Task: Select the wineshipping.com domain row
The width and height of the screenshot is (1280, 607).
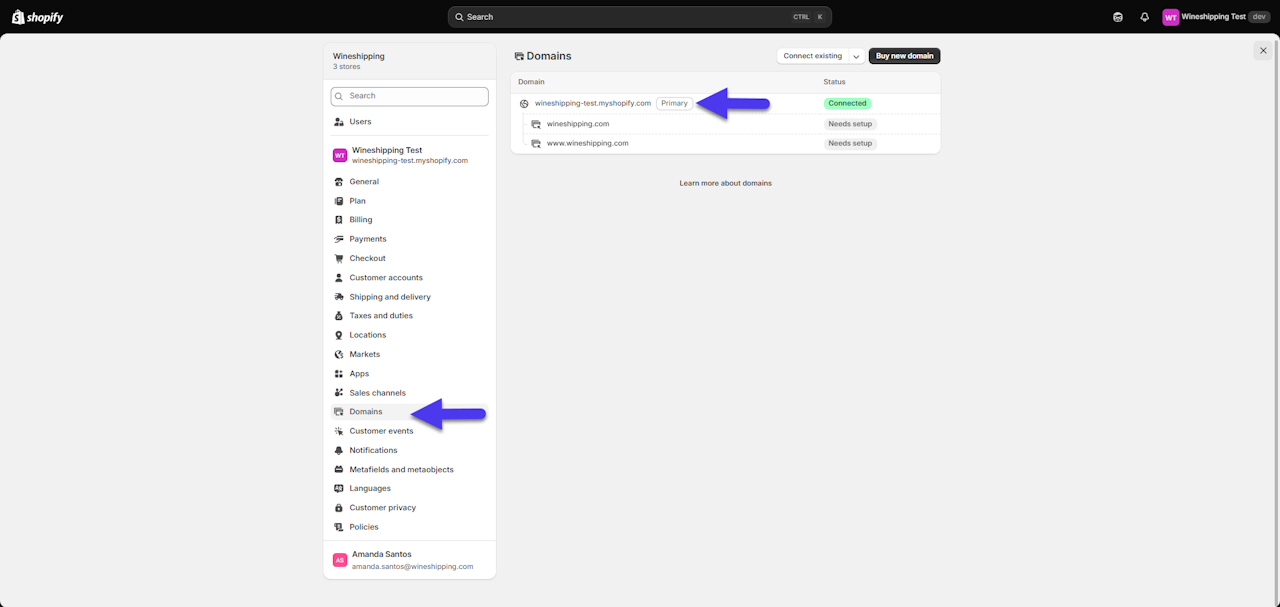Action: tap(726, 124)
